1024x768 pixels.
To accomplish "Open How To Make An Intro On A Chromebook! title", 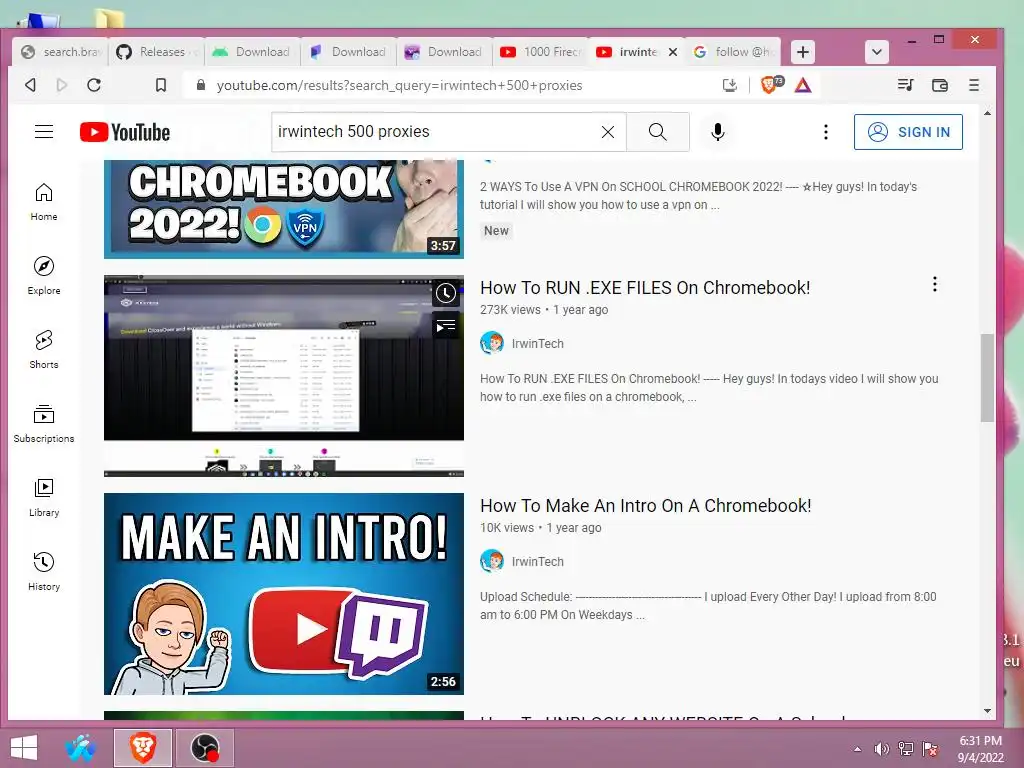I will 646,506.
